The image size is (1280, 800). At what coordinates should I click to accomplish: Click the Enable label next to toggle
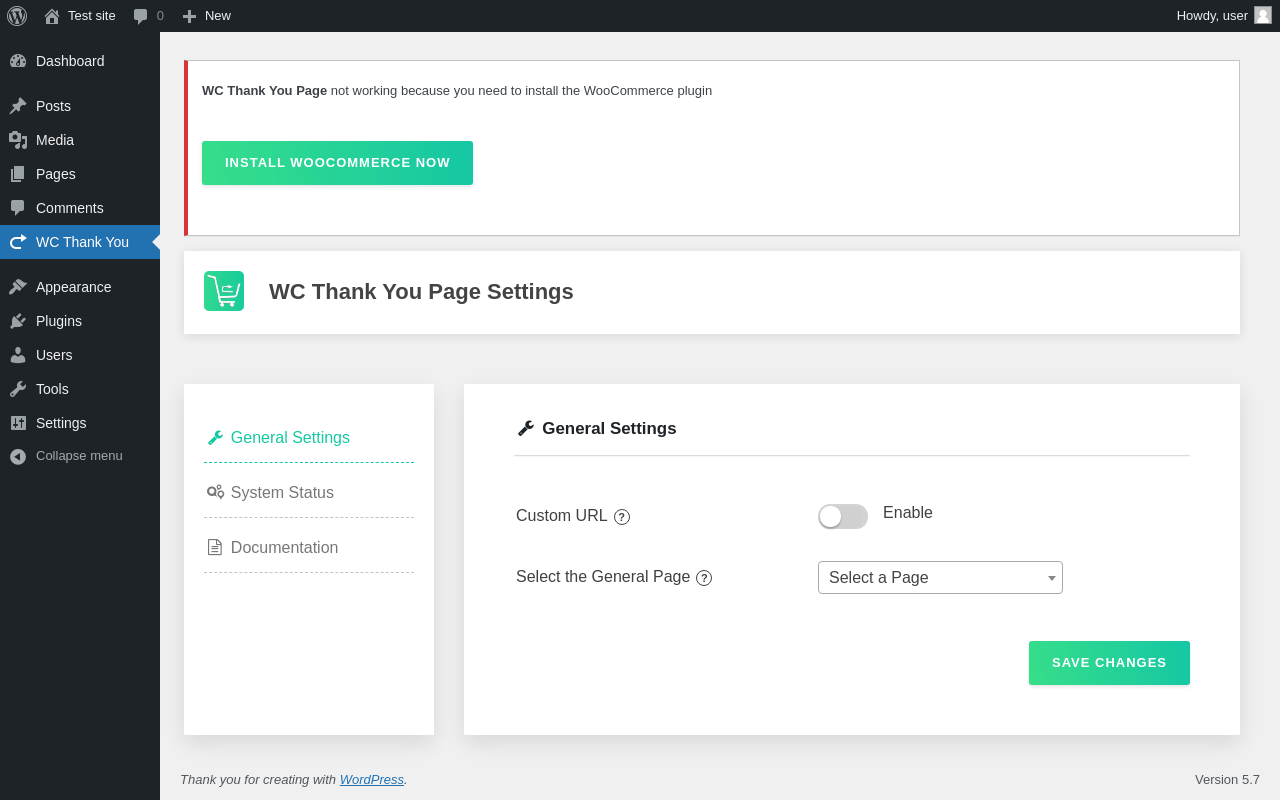908,513
